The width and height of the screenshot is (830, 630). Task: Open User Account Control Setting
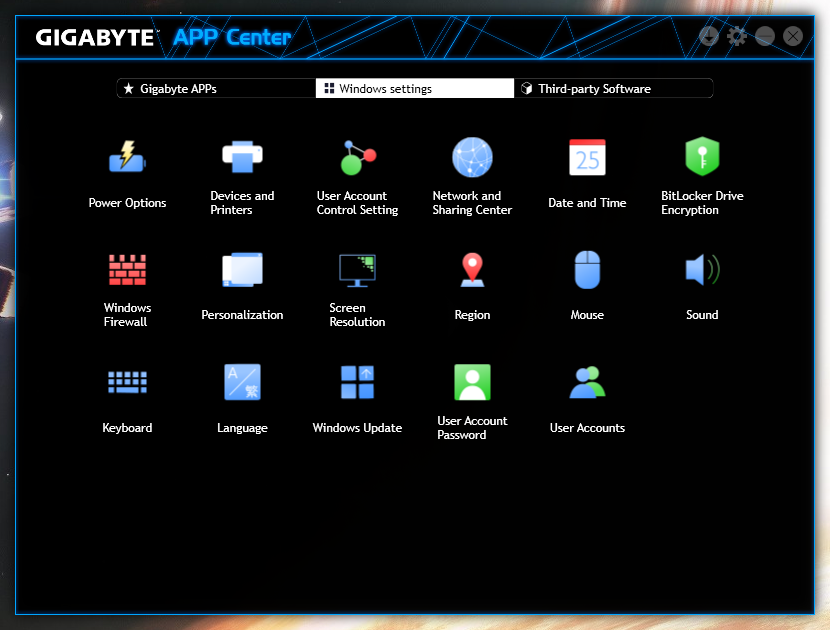tap(357, 158)
